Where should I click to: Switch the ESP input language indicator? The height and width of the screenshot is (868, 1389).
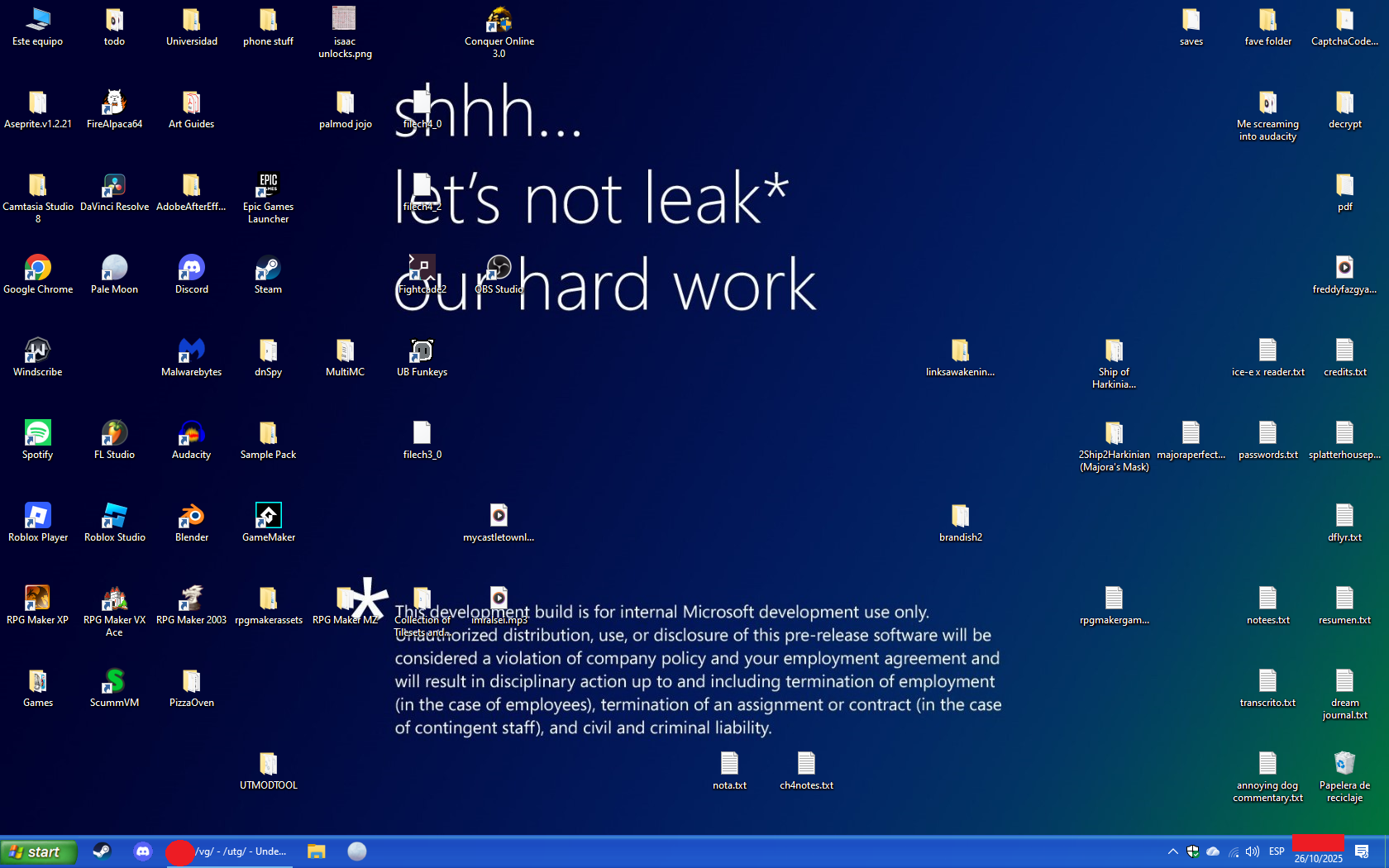(1277, 851)
